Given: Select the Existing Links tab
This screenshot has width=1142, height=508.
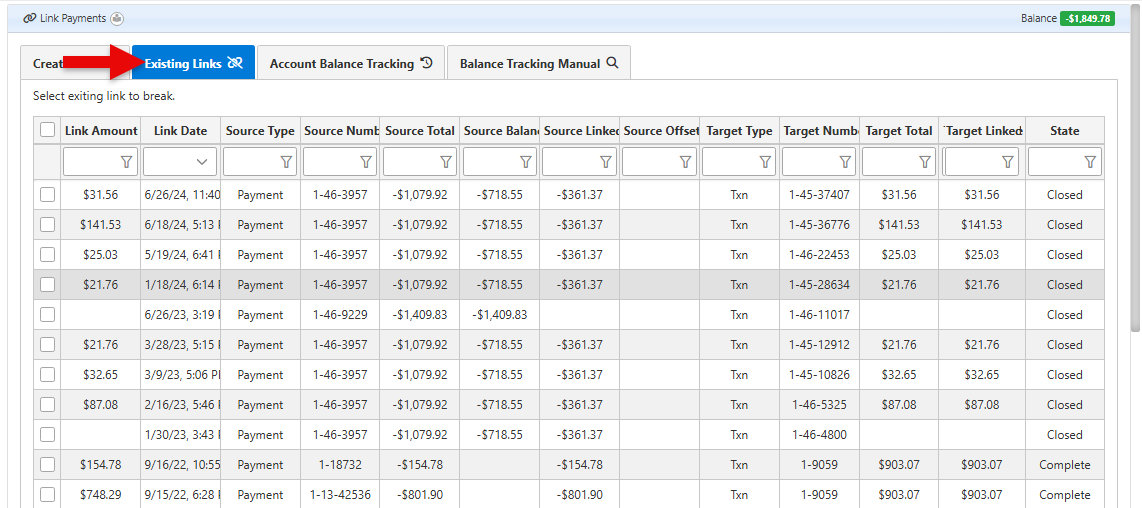Looking at the screenshot, I should [x=193, y=63].
